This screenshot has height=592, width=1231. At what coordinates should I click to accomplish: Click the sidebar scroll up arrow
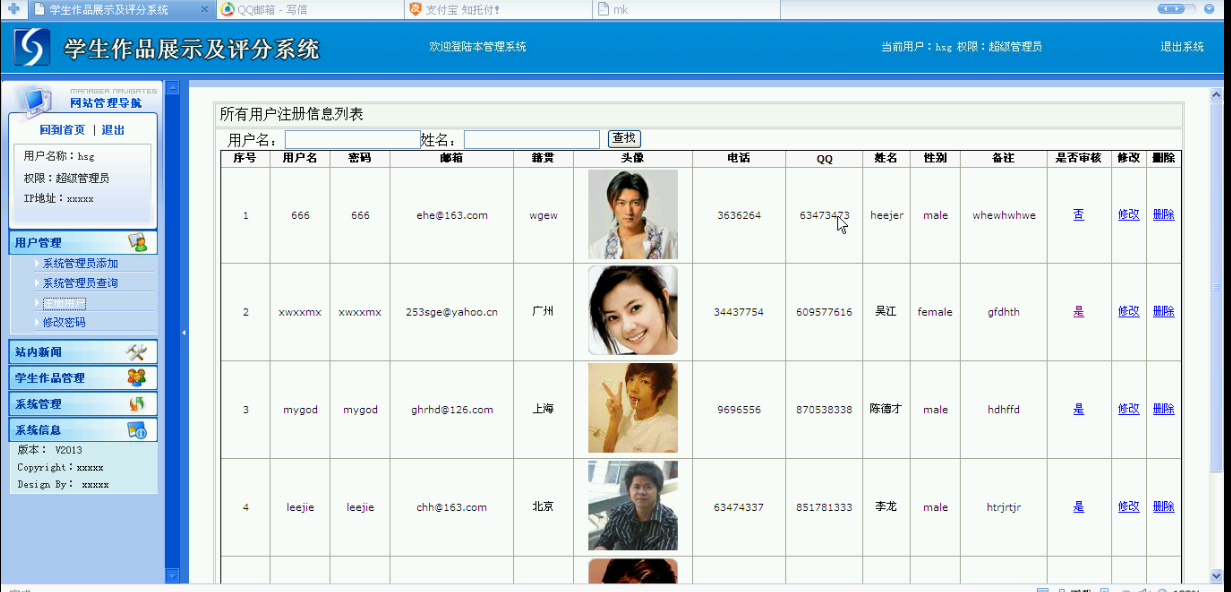171,88
